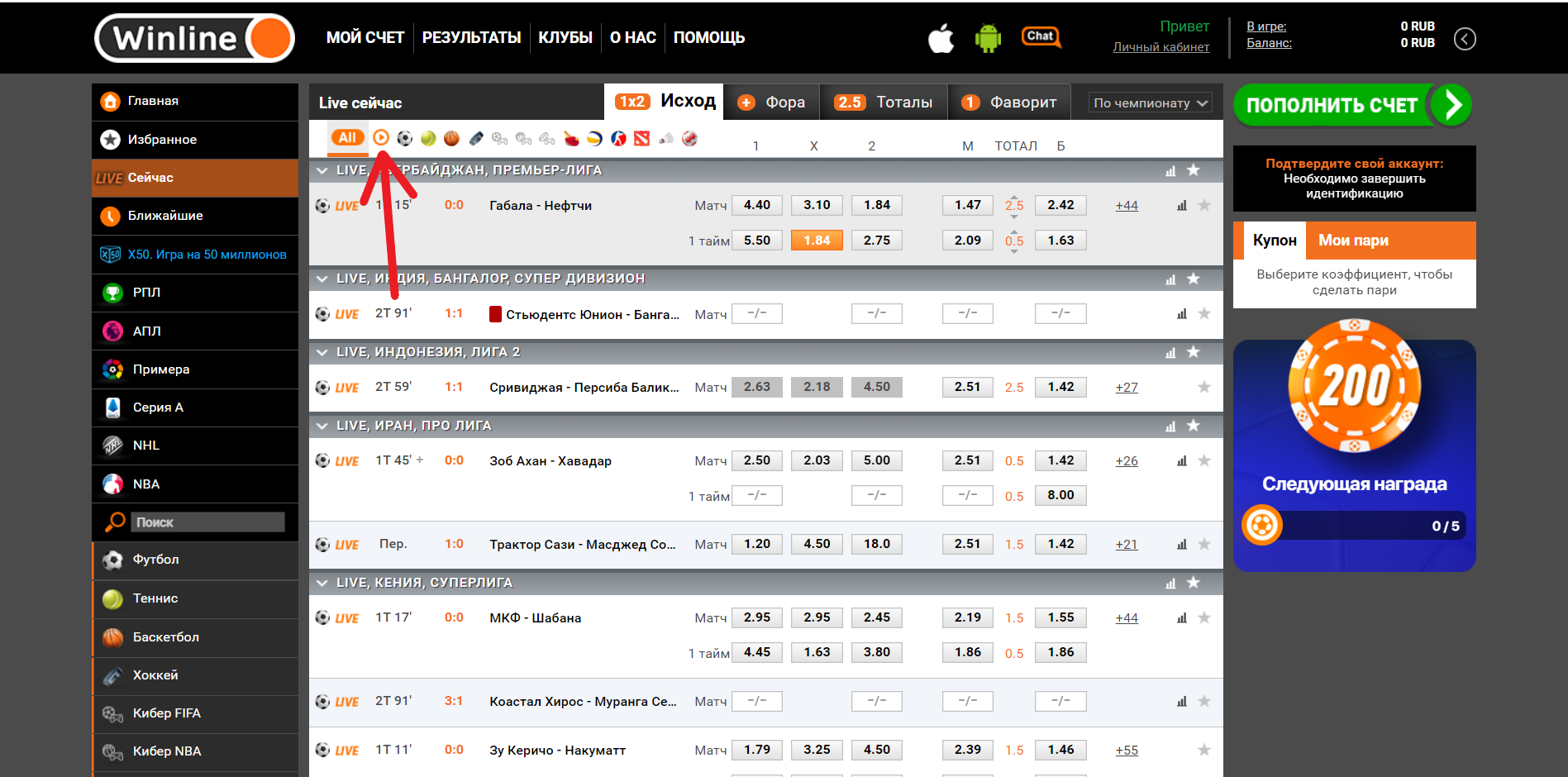Filter live events by volleyball icon

594,138
